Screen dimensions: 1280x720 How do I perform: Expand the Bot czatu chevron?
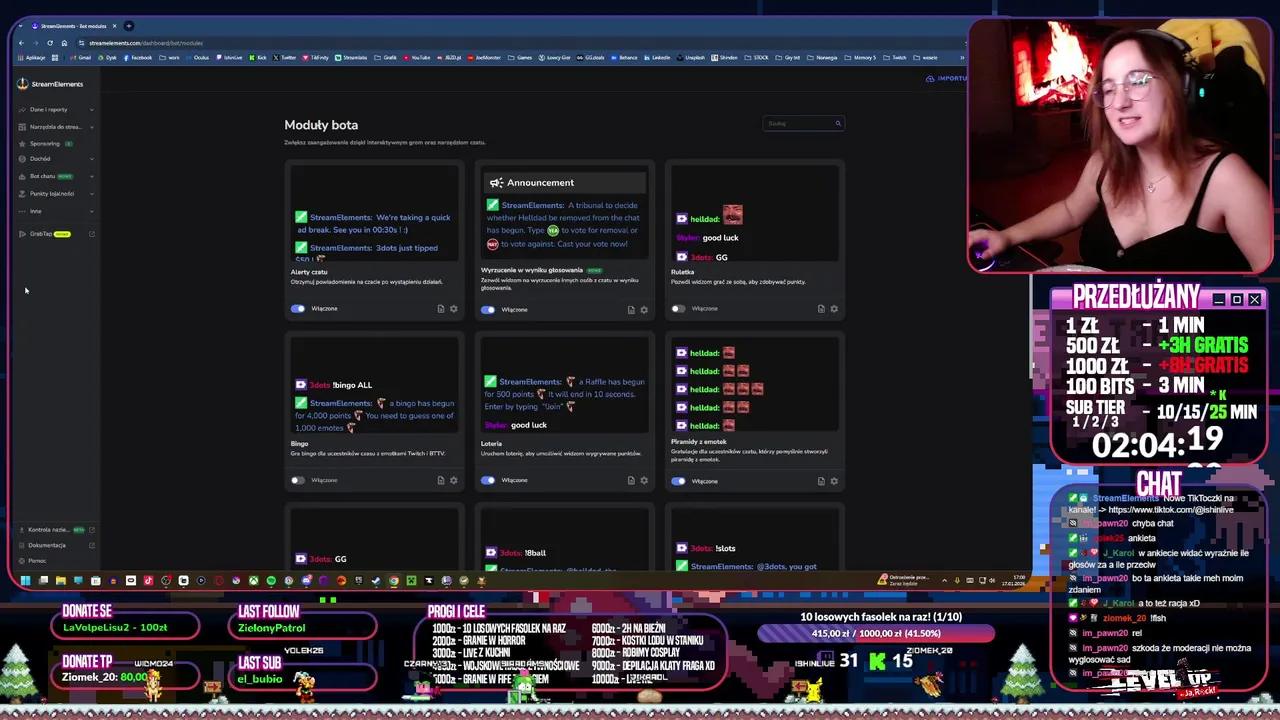click(92, 177)
